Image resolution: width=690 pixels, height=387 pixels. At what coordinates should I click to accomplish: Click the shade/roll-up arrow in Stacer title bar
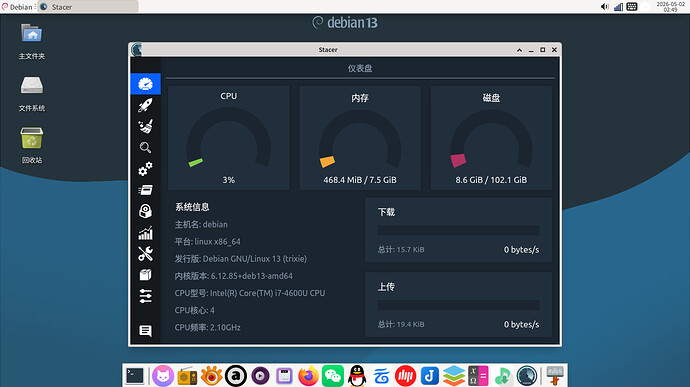(519, 50)
